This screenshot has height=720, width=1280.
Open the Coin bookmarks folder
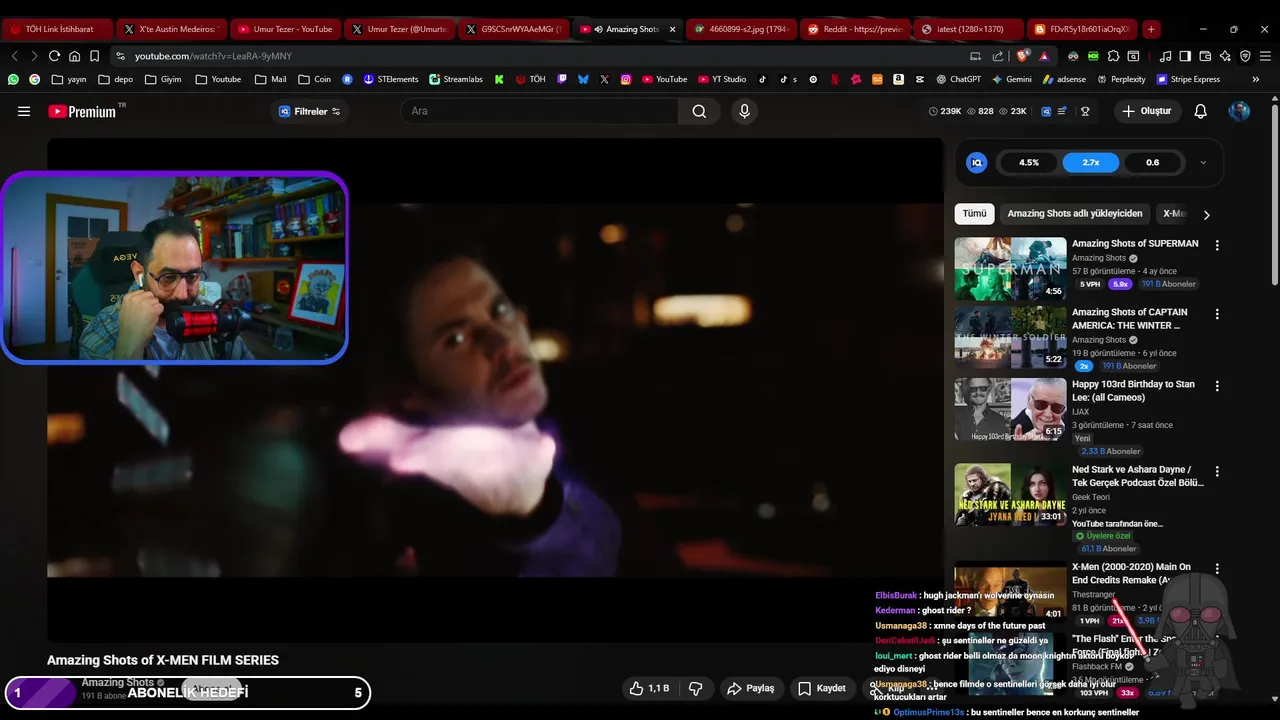tap(314, 79)
